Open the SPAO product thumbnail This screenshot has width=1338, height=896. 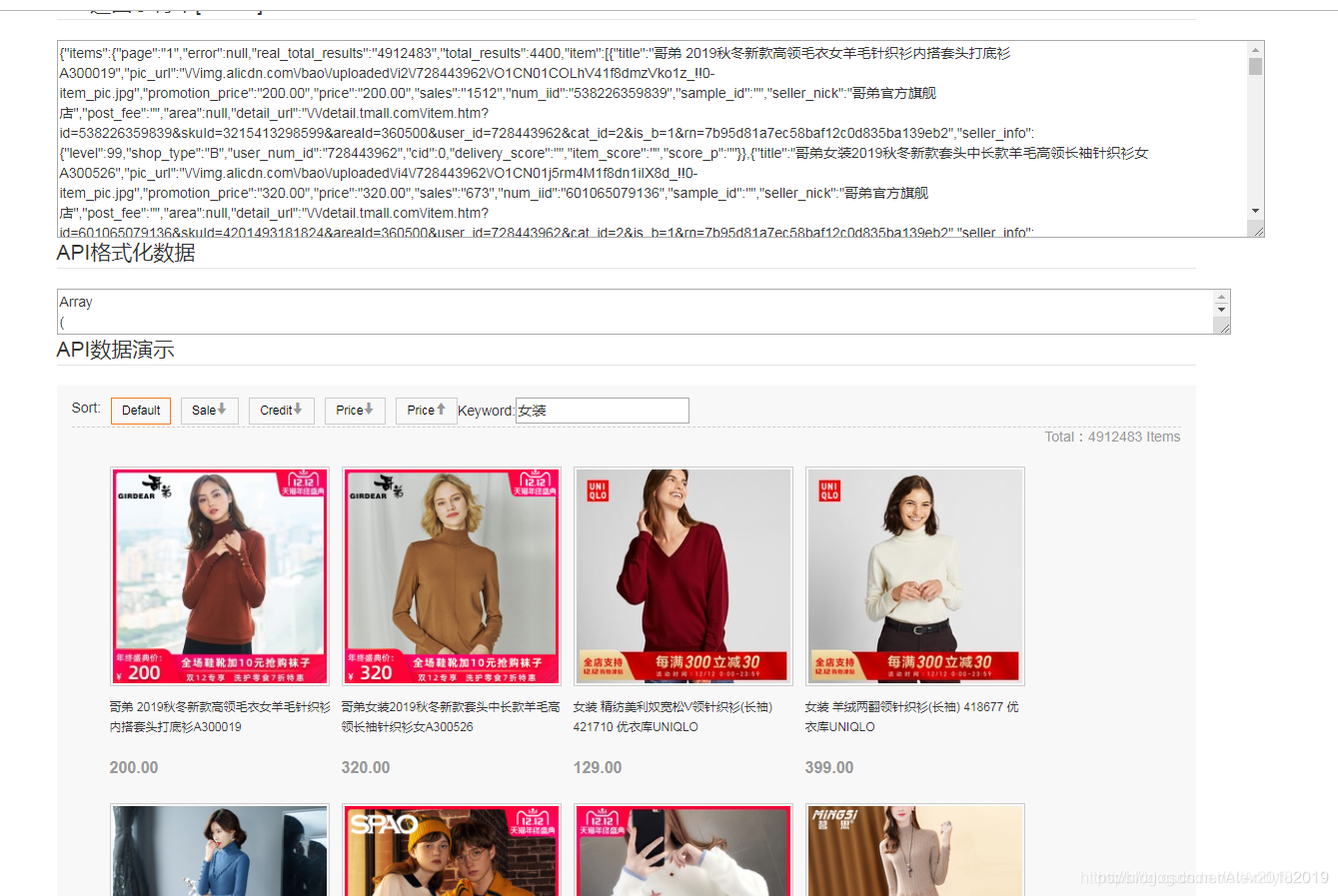click(452, 849)
